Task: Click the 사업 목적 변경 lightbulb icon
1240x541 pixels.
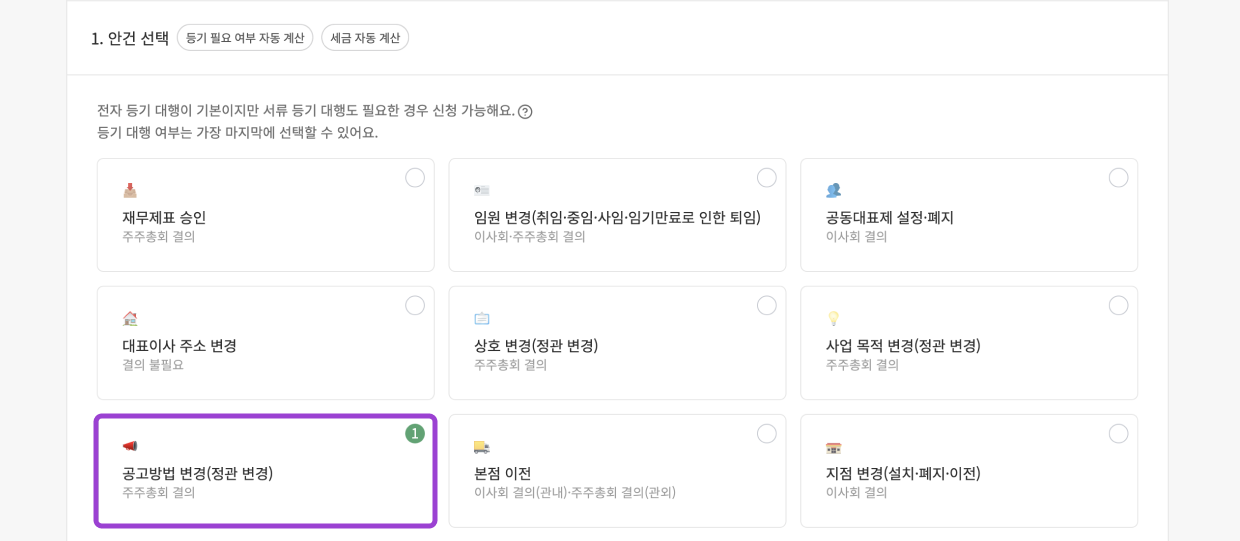Action: click(833, 318)
